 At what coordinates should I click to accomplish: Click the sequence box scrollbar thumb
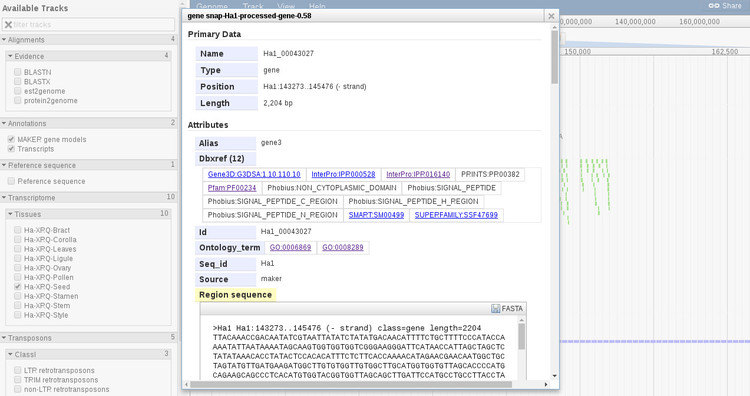pyautogui.click(x=521, y=337)
